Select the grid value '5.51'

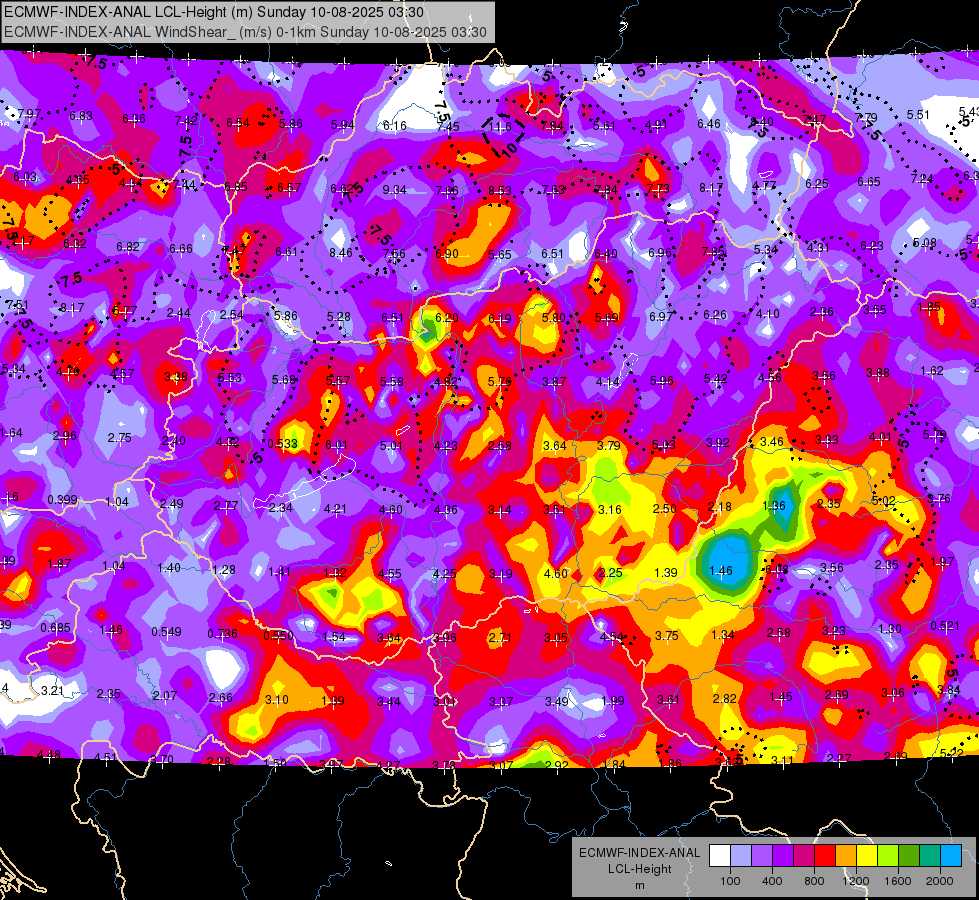click(918, 114)
